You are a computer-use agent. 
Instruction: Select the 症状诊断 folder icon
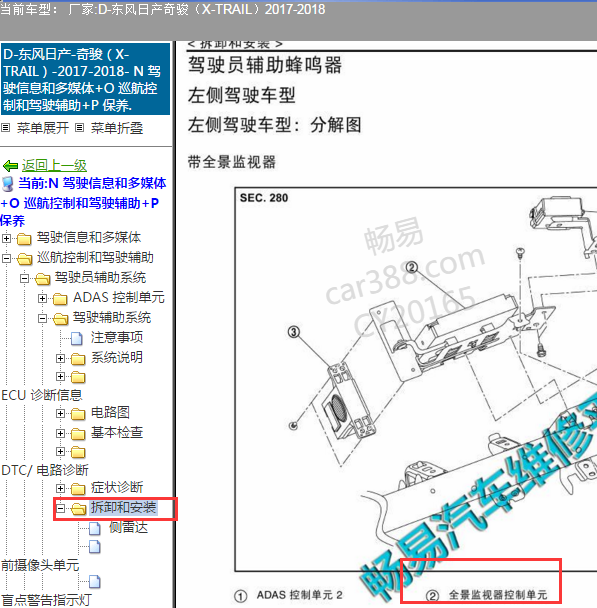click(x=78, y=489)
